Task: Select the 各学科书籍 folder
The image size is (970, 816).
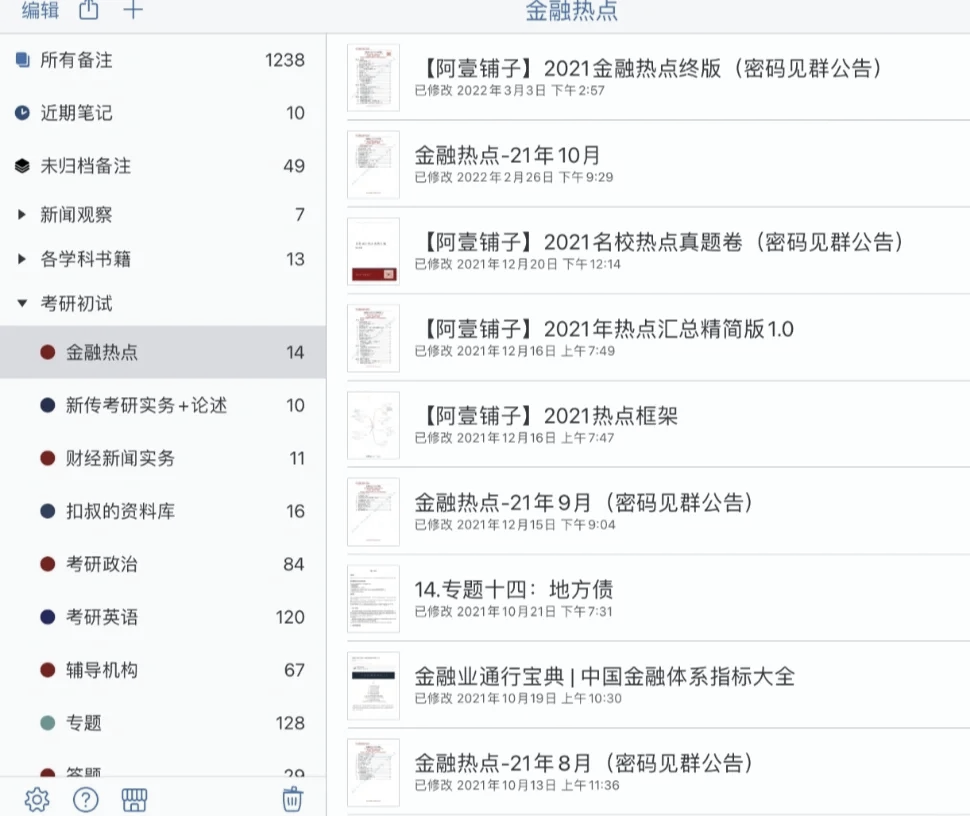Action: click(x=163, y=259)
